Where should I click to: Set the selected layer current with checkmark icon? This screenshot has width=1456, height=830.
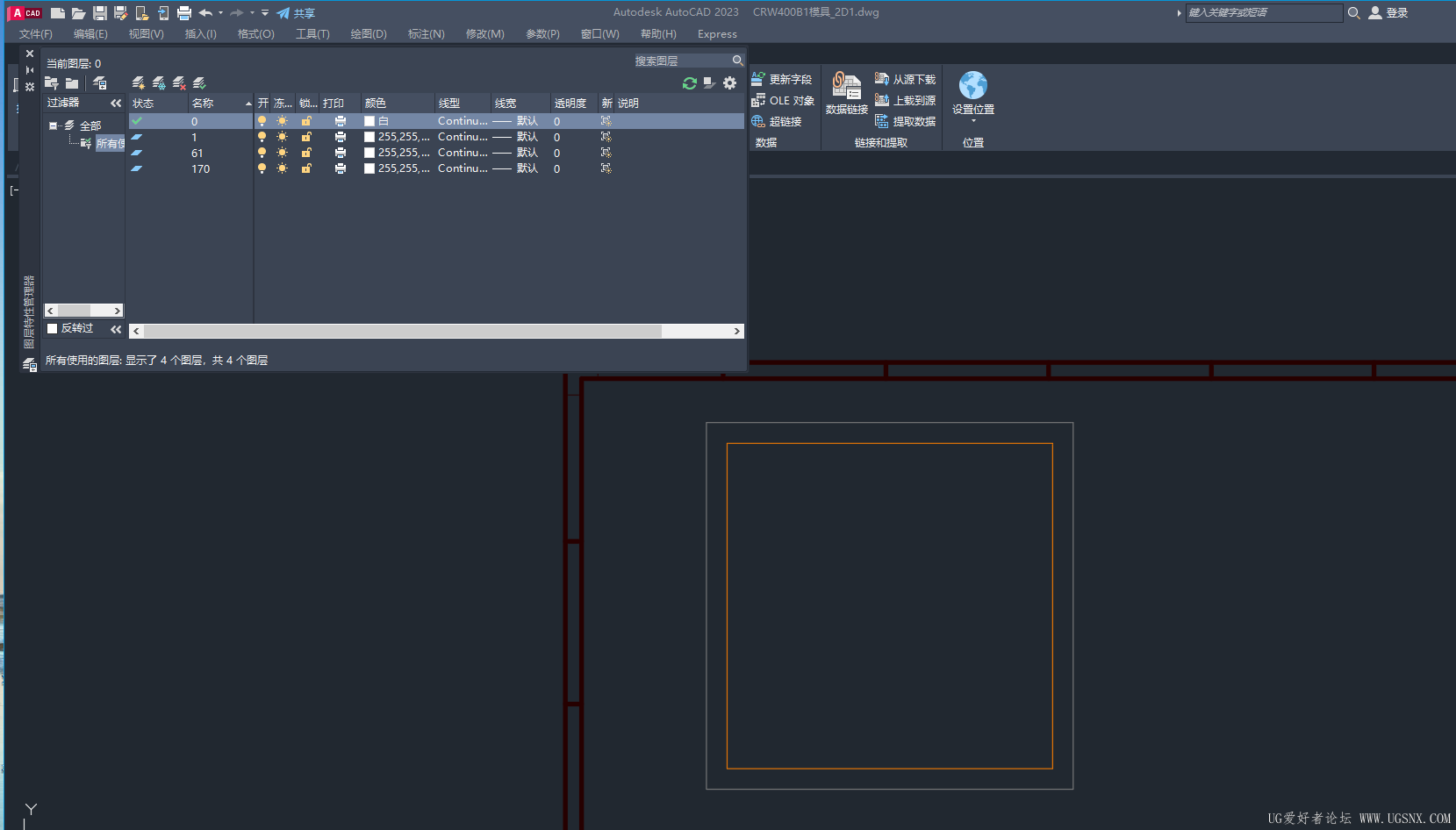tap(199, 83)
